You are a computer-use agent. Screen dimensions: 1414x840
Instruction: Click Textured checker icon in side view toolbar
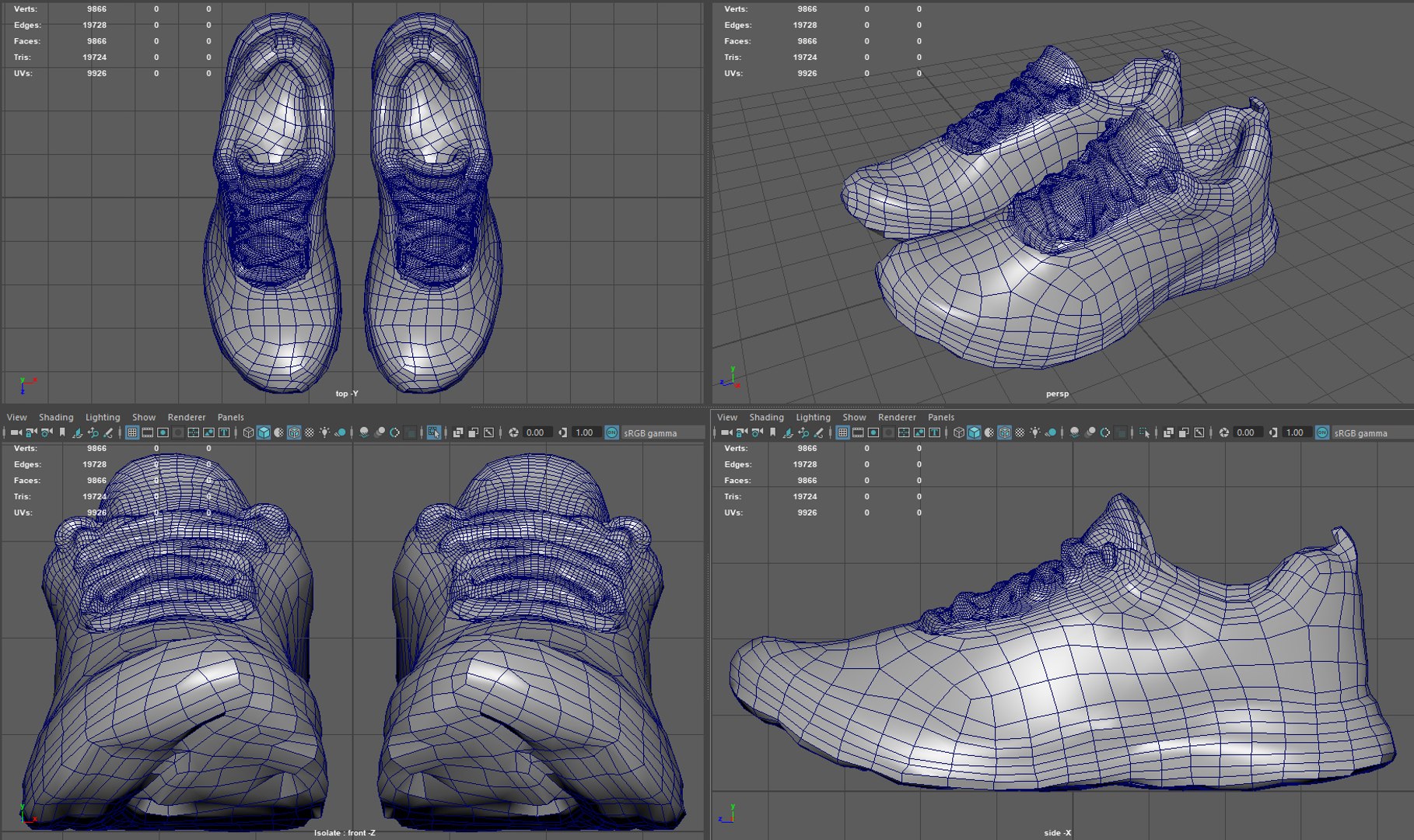pos(1020,432)
